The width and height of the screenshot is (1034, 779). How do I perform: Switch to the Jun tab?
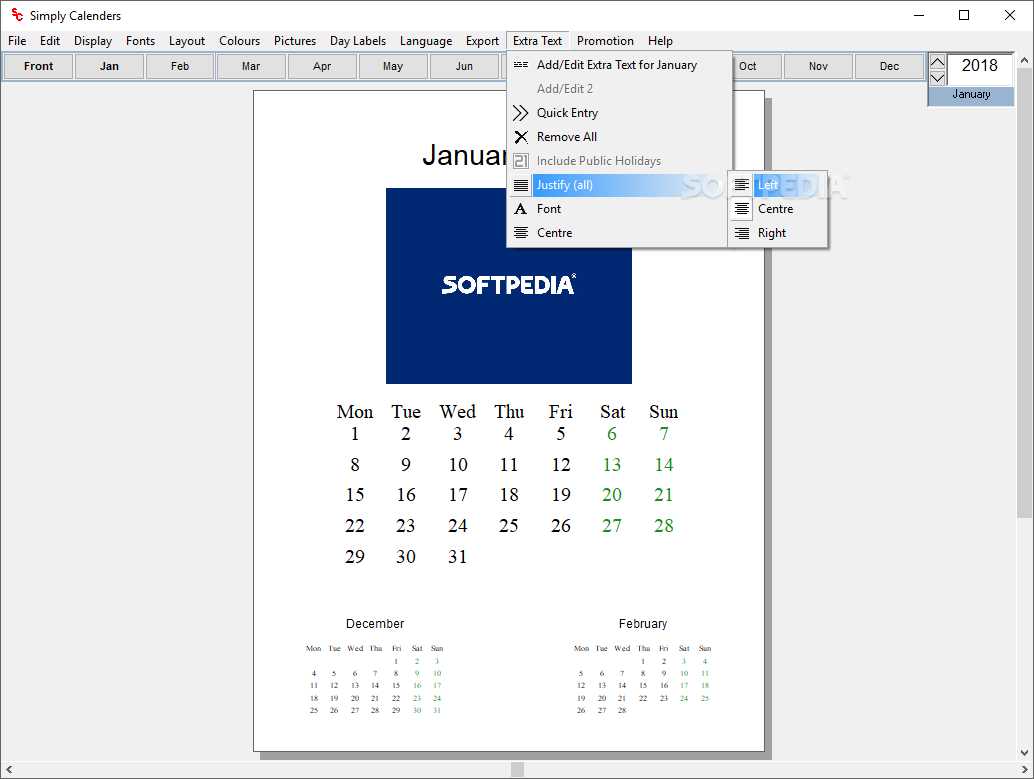point(464,66)
